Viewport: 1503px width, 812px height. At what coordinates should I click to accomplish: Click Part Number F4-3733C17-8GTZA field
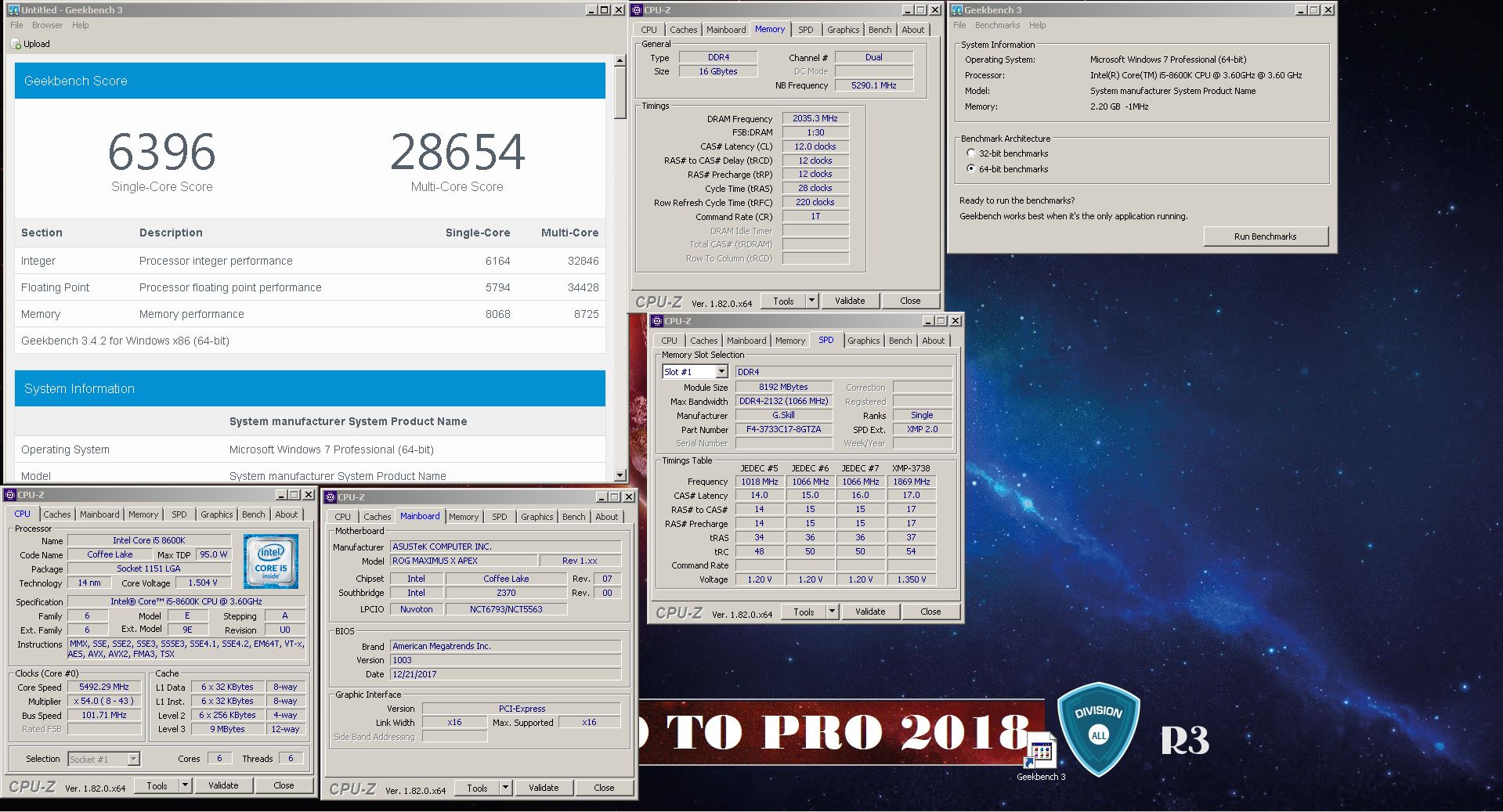[x=782, y=429]
